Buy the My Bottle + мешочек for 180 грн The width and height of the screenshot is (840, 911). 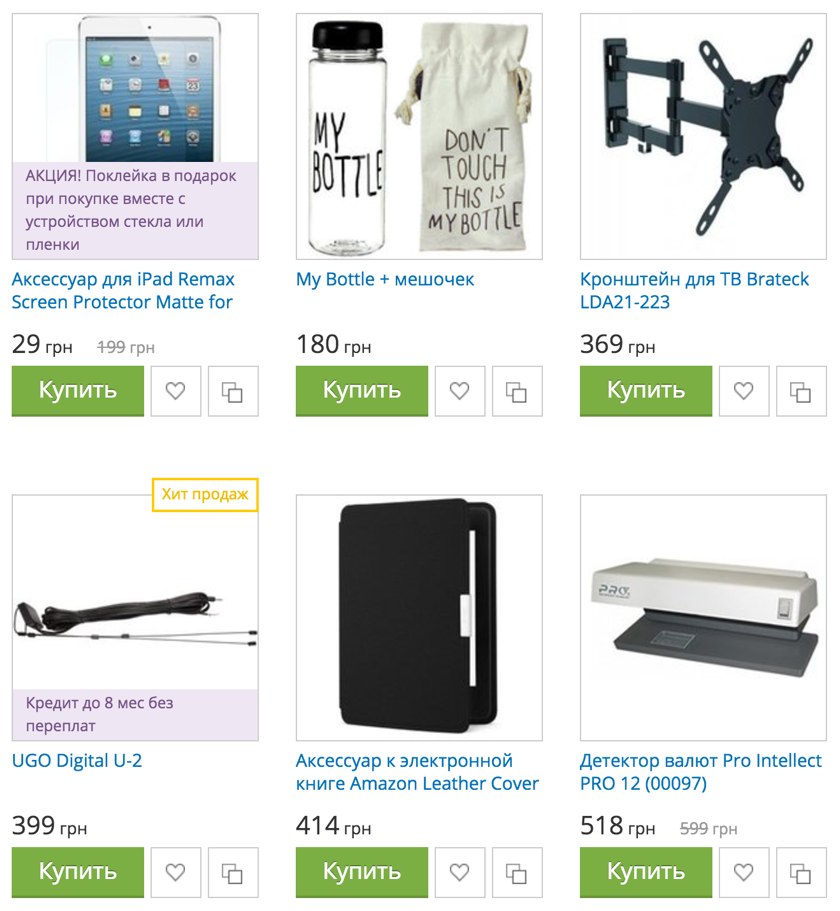[x=362, y=391]
